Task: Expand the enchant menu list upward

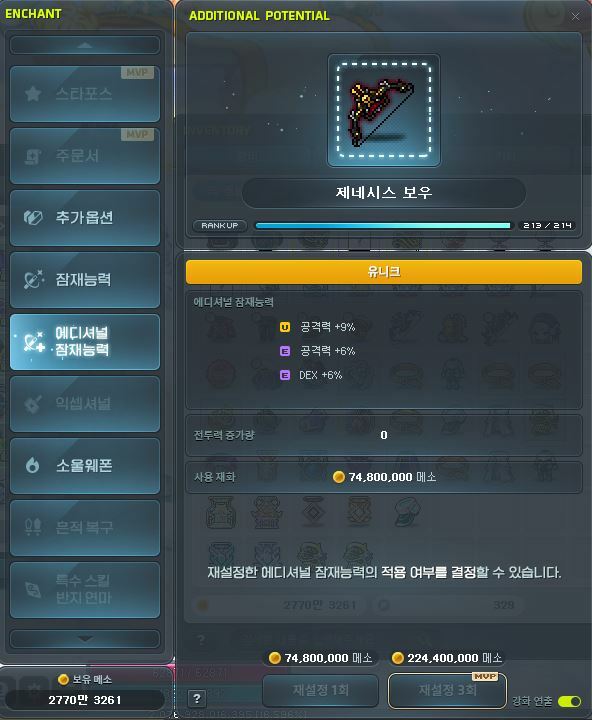Action: (85, 45)
